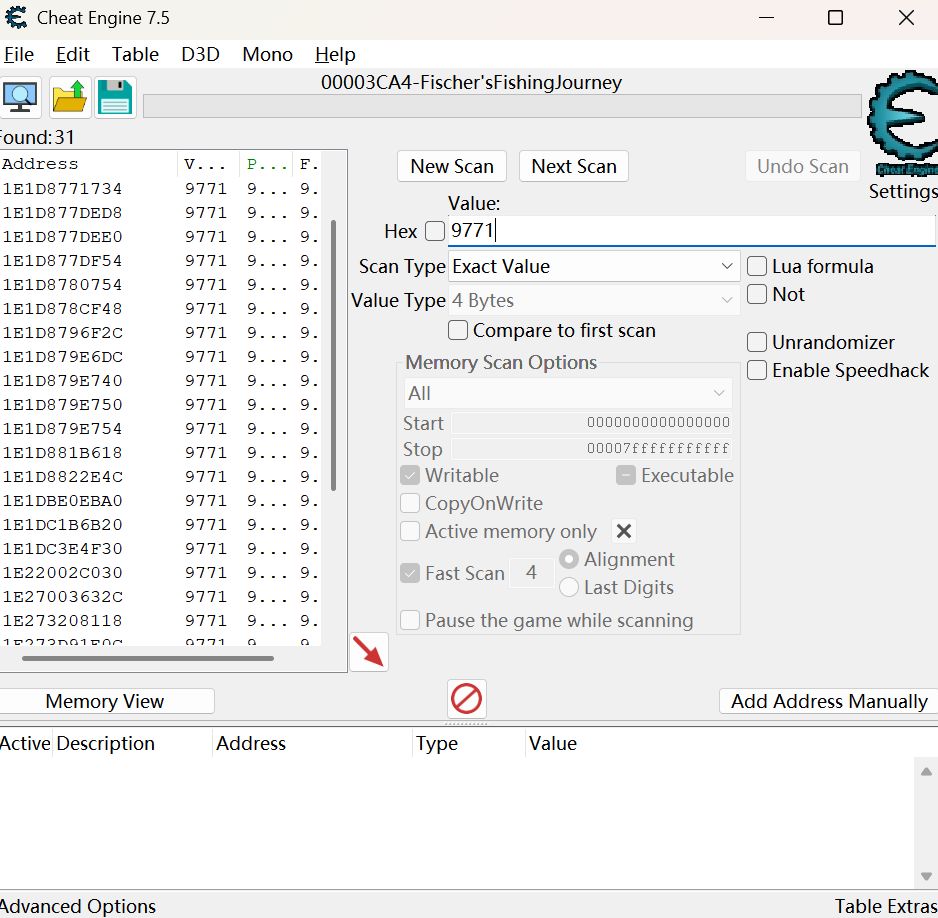Click the address table scroll down arrow
This screenshot has width=938, height=918.
coord(926,877)
